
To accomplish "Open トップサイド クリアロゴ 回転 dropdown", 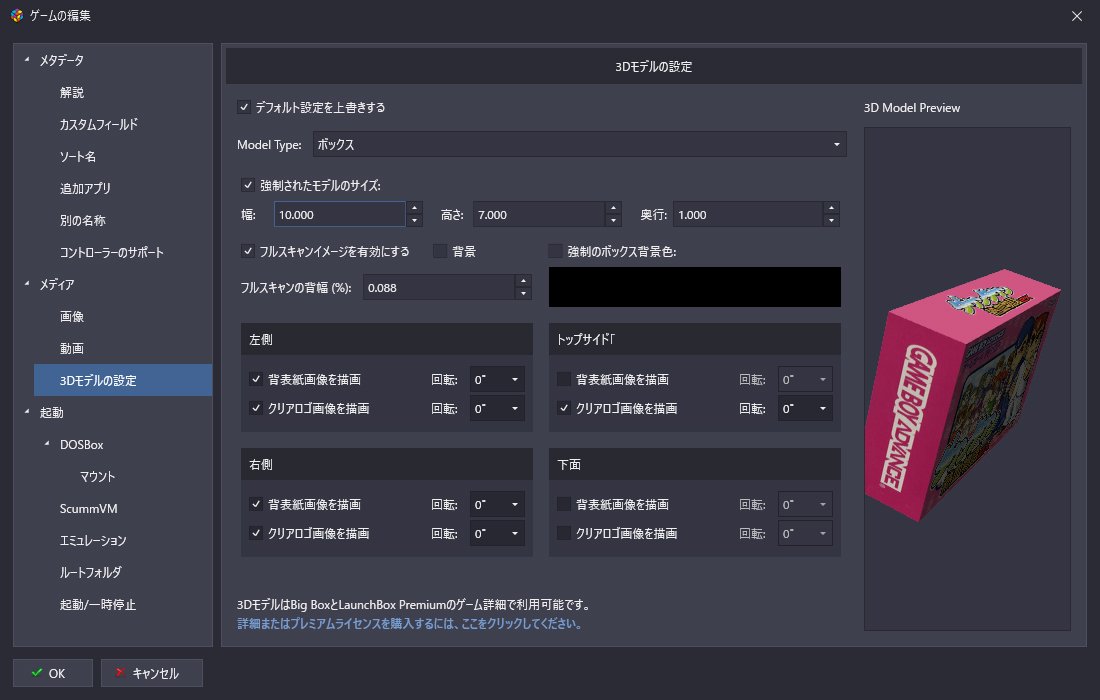I will [805, 408].
